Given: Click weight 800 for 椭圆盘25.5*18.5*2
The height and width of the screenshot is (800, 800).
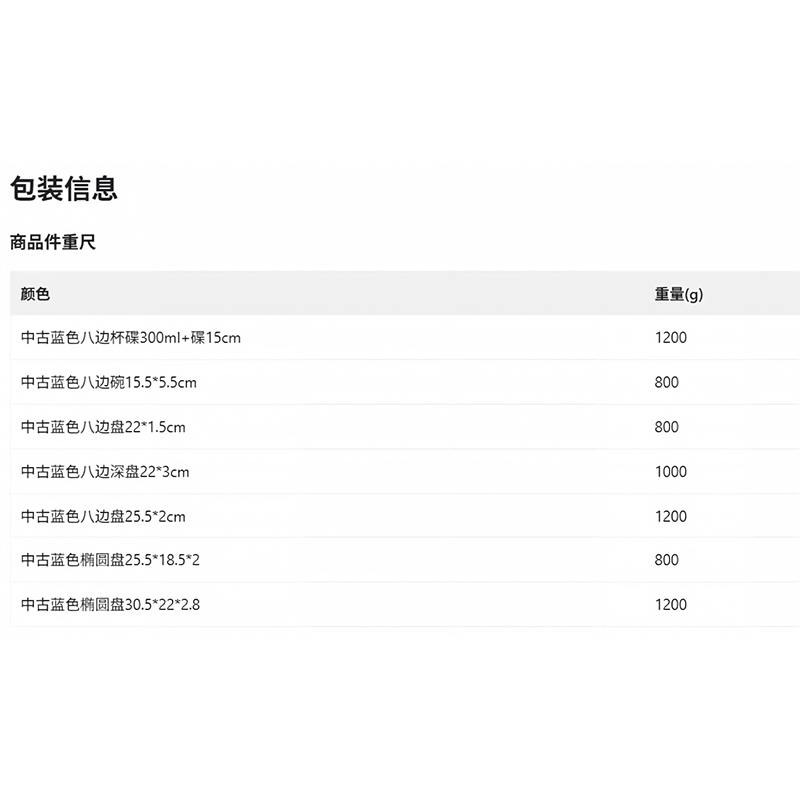Looking at the screenshot, I should [667, 560].
